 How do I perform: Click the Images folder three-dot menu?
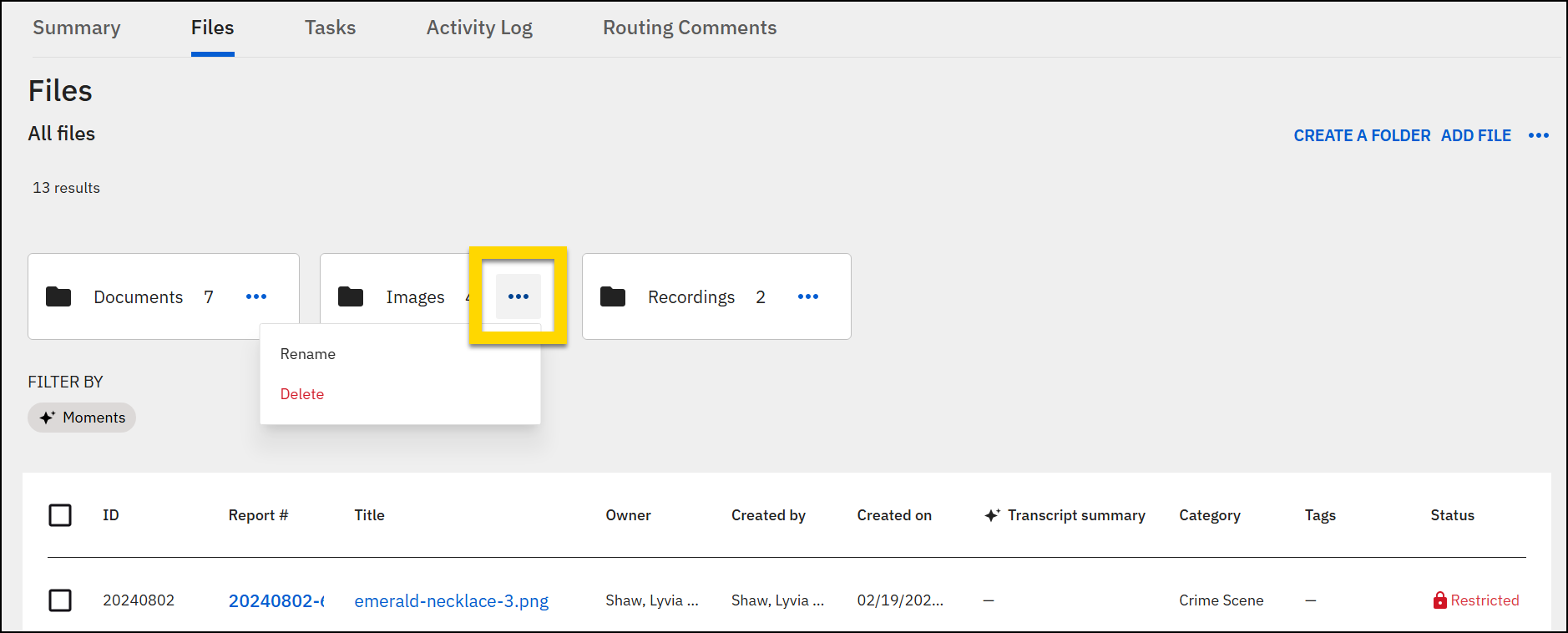pyautogui.click(x=518, y=296)
